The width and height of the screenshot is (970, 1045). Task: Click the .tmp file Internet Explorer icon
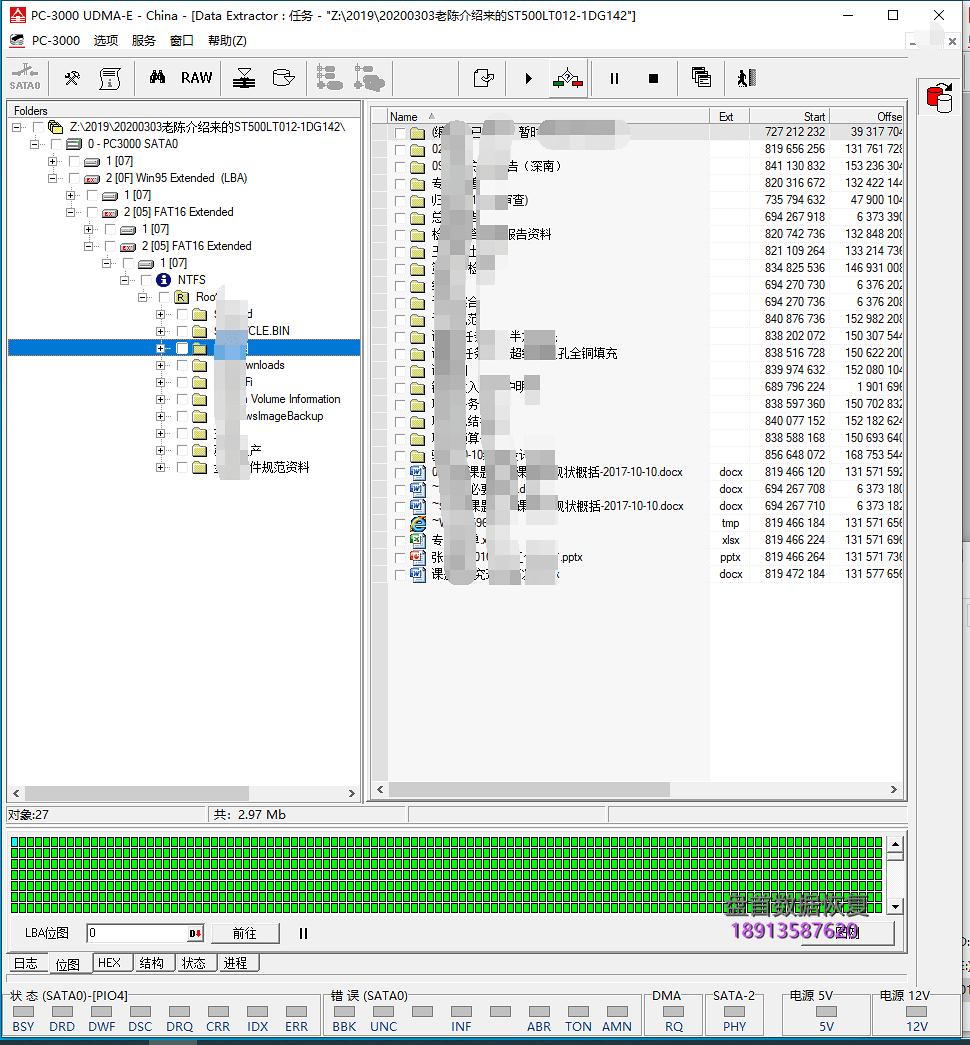coord(418,523)
